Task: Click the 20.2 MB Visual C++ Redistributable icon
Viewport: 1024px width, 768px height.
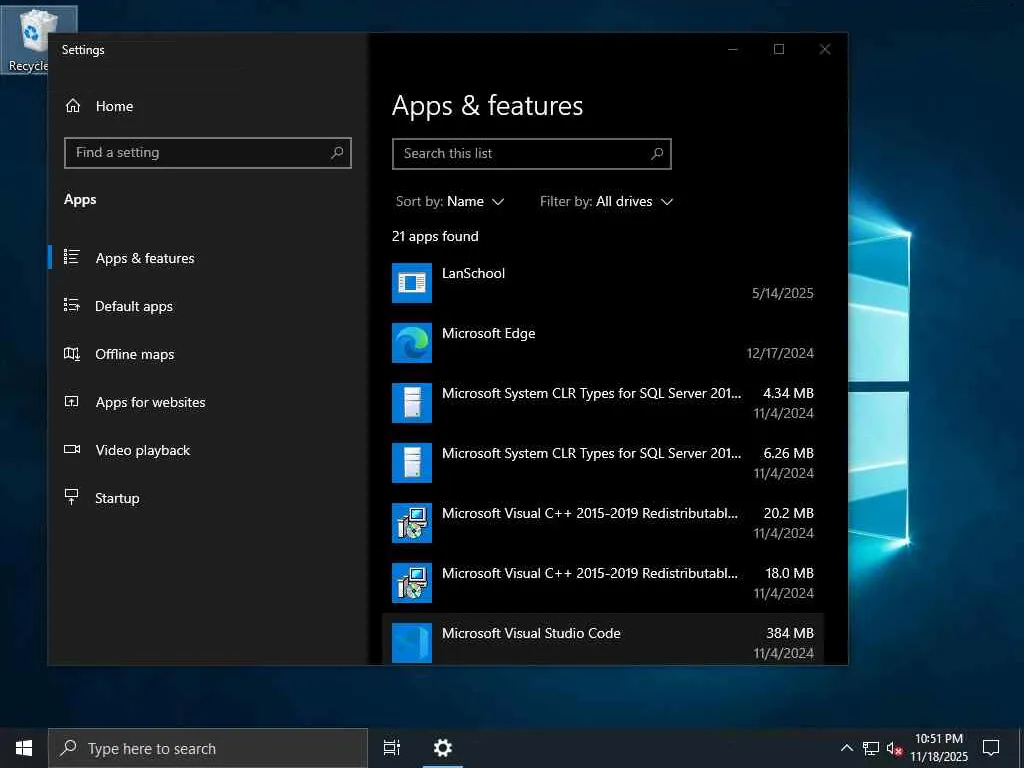Action: pos(412,523)
